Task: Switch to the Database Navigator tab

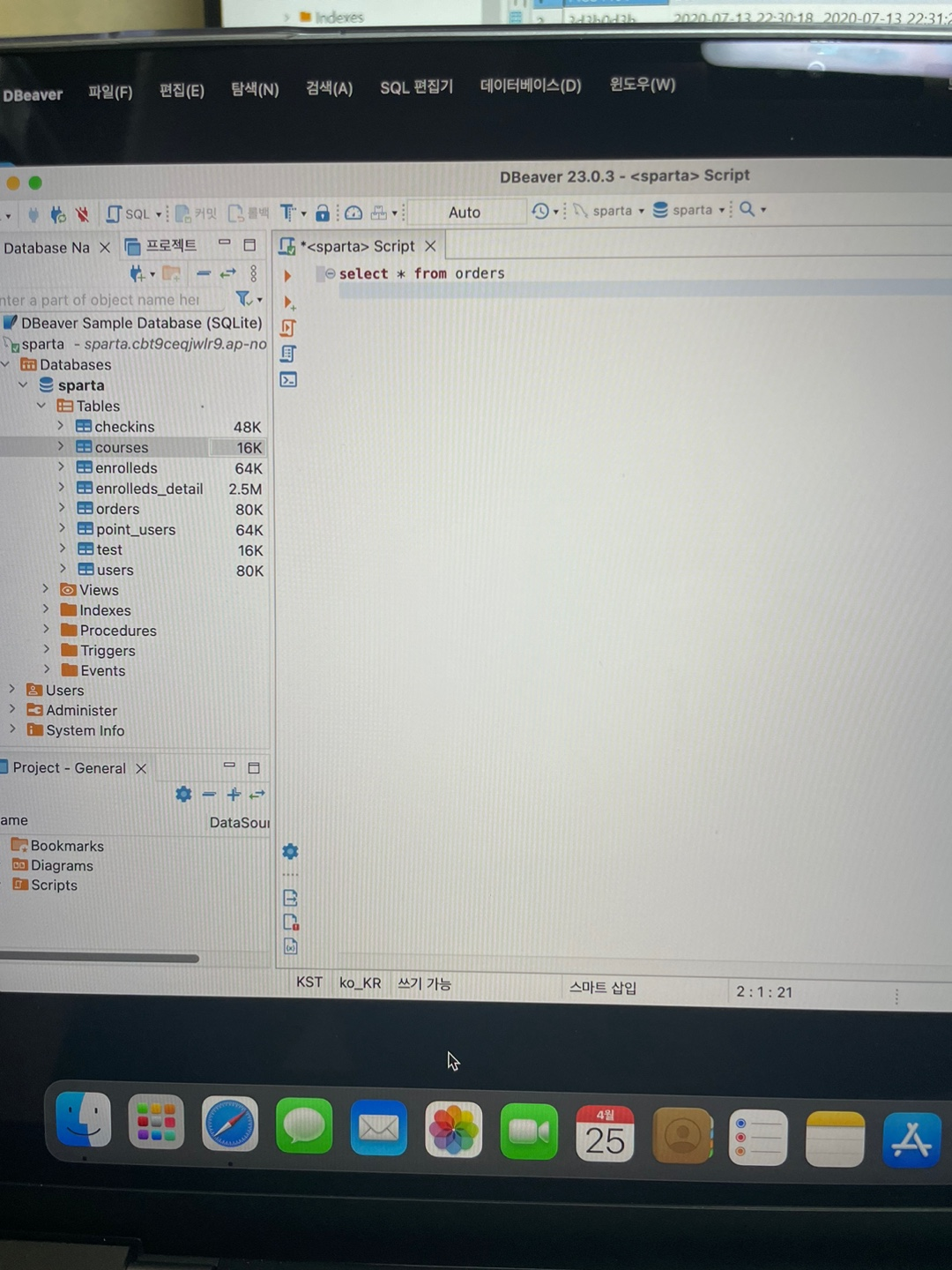Action: (x=47, y=248)
